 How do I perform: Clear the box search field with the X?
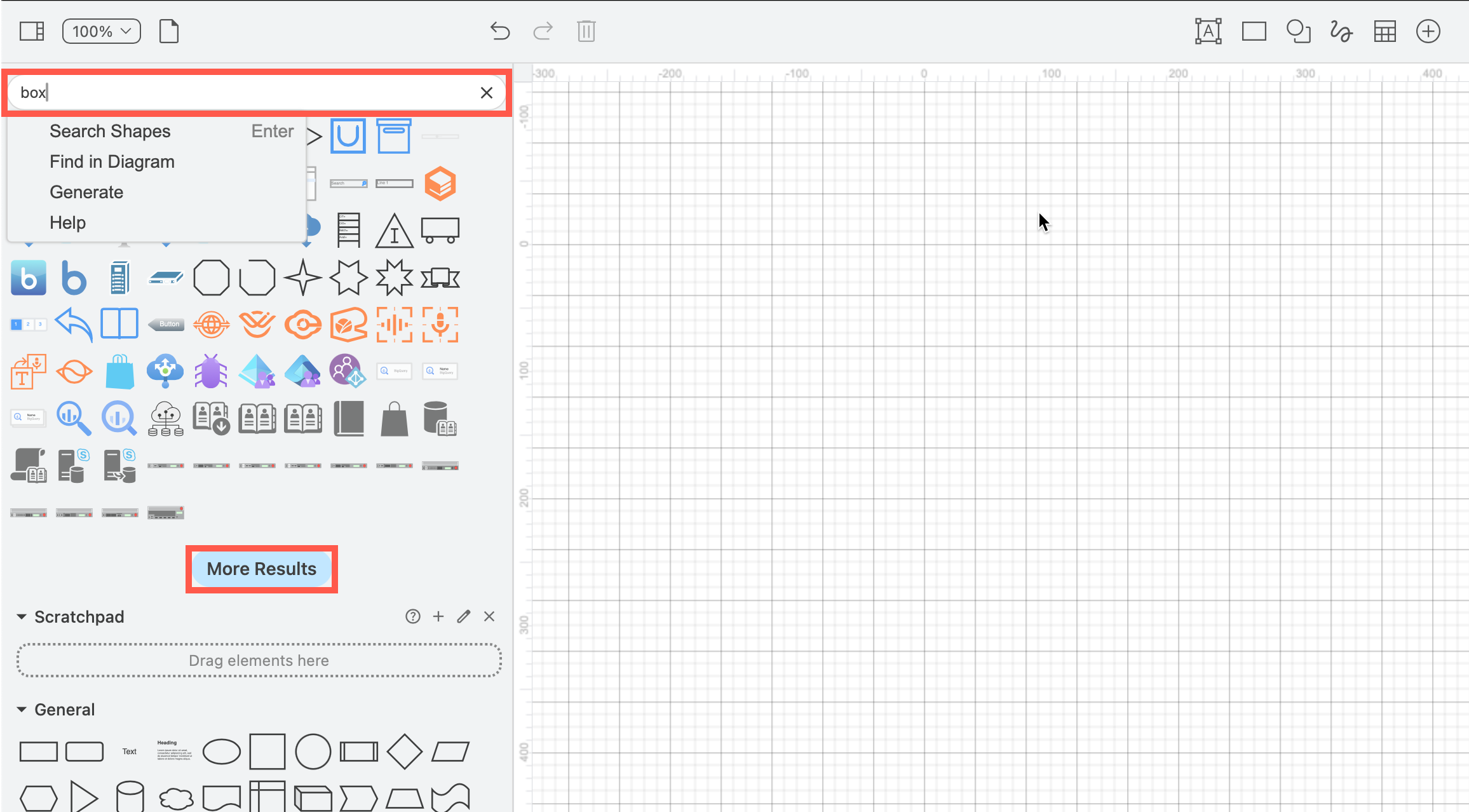[487, 92]
